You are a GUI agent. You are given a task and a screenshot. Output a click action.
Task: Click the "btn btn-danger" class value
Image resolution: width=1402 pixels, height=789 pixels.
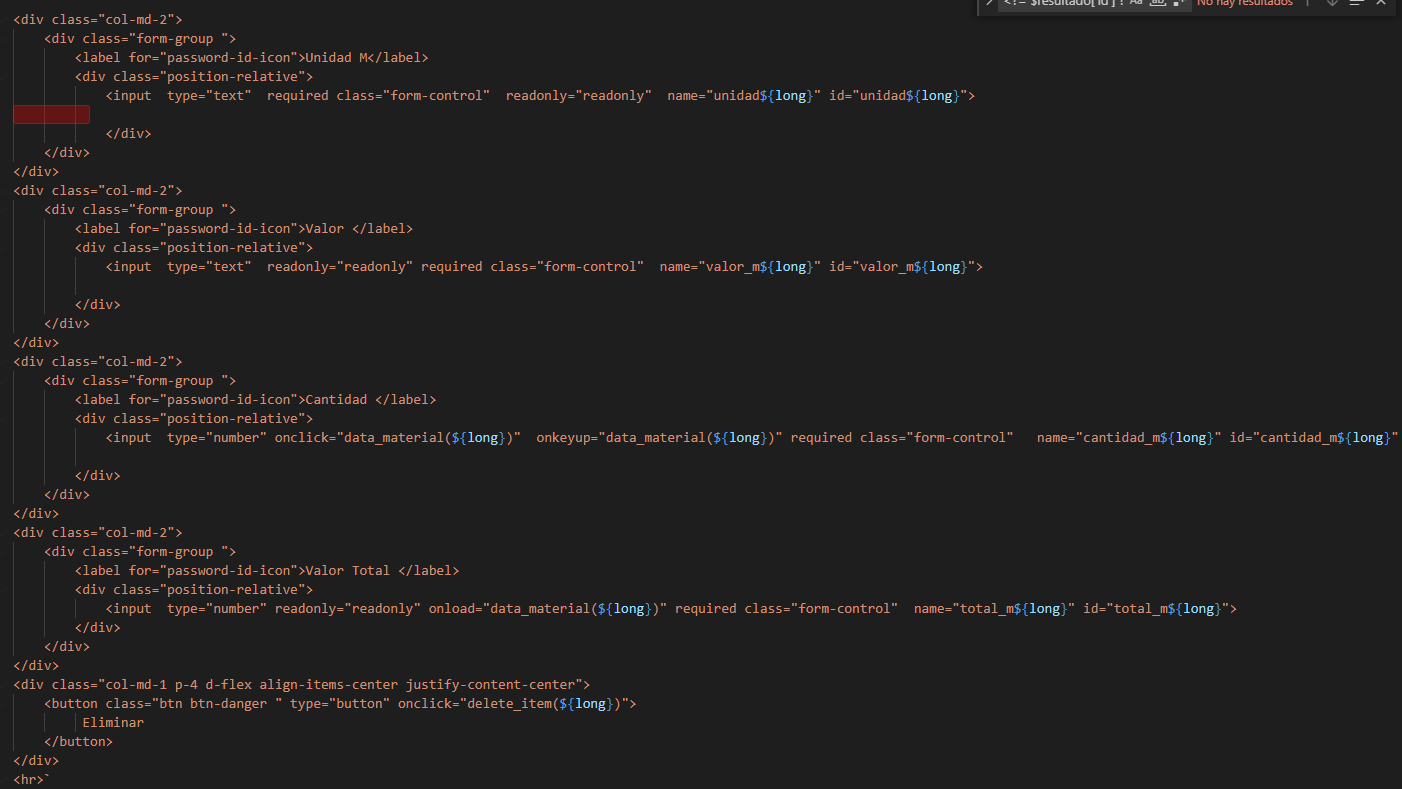pyautogui.click(x=217, y=704)
